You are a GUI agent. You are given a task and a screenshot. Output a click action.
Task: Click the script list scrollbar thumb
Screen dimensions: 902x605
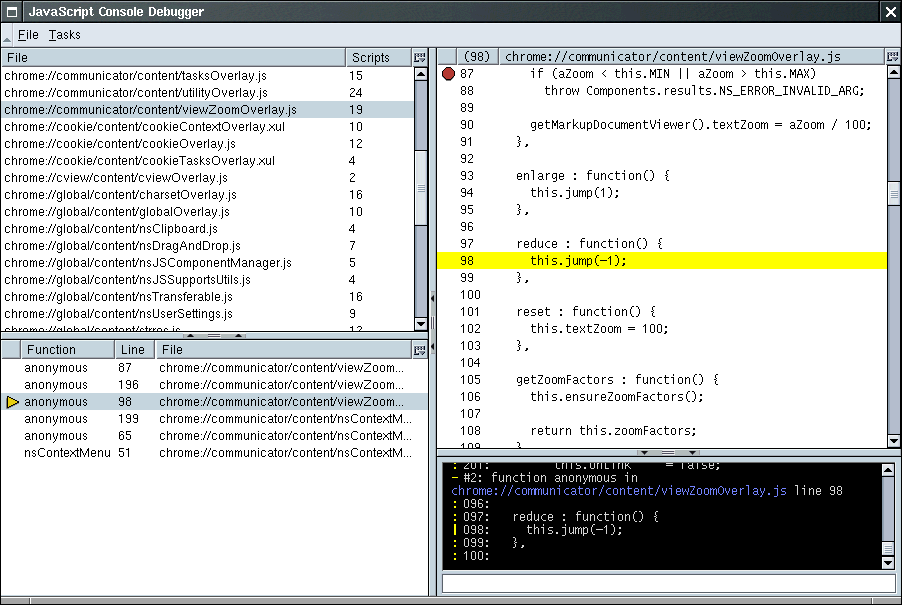[x=421, y=187]
